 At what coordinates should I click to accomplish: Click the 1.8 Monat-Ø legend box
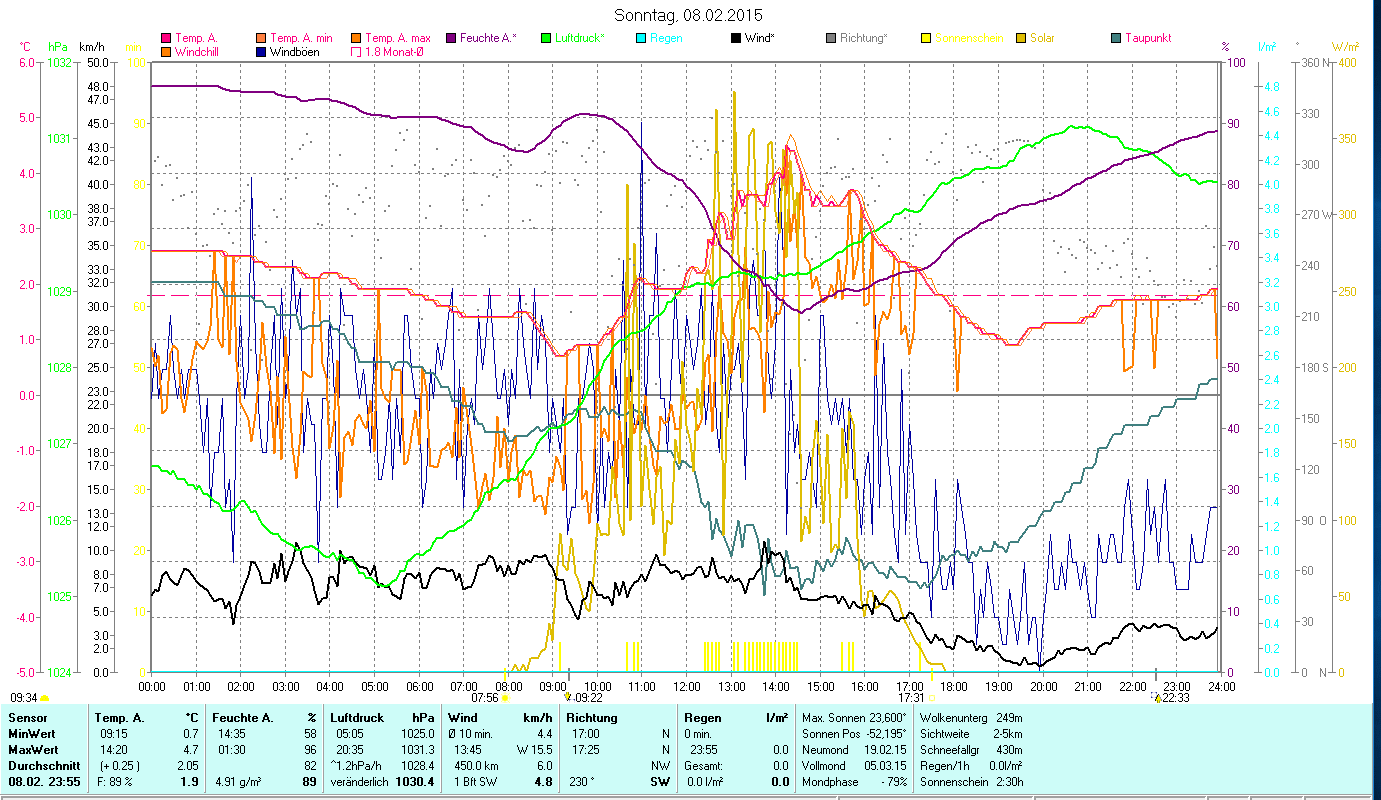tap(357, 51)
